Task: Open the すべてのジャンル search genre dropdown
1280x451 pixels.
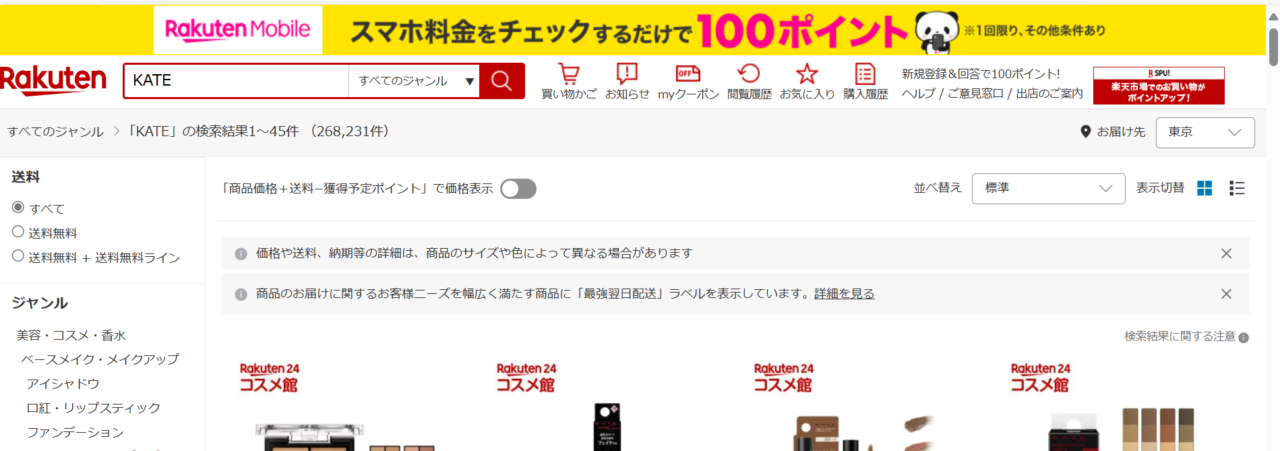Action: [414, 81]
